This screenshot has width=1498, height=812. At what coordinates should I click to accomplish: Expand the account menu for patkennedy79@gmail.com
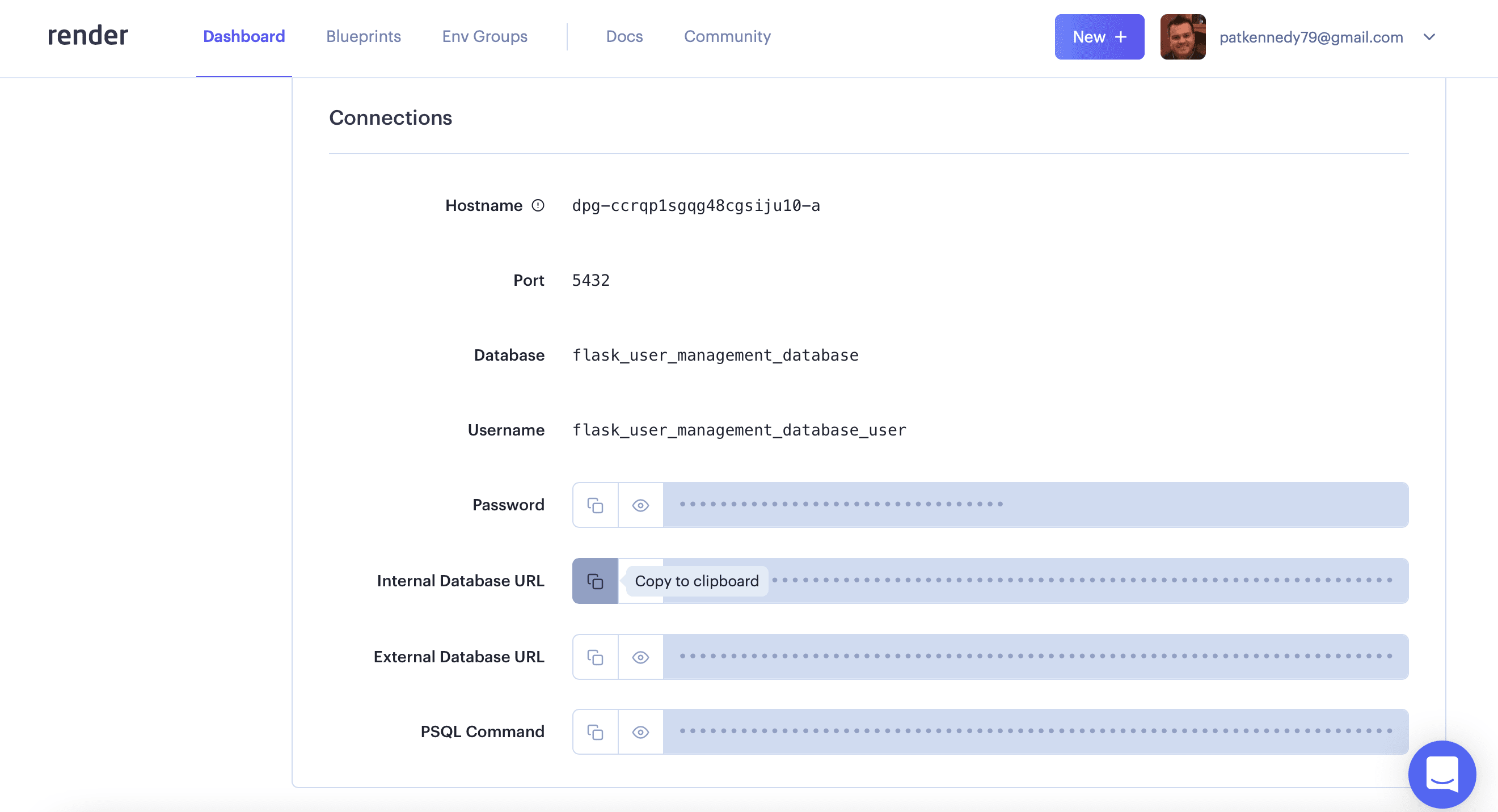pos(1430,37)
